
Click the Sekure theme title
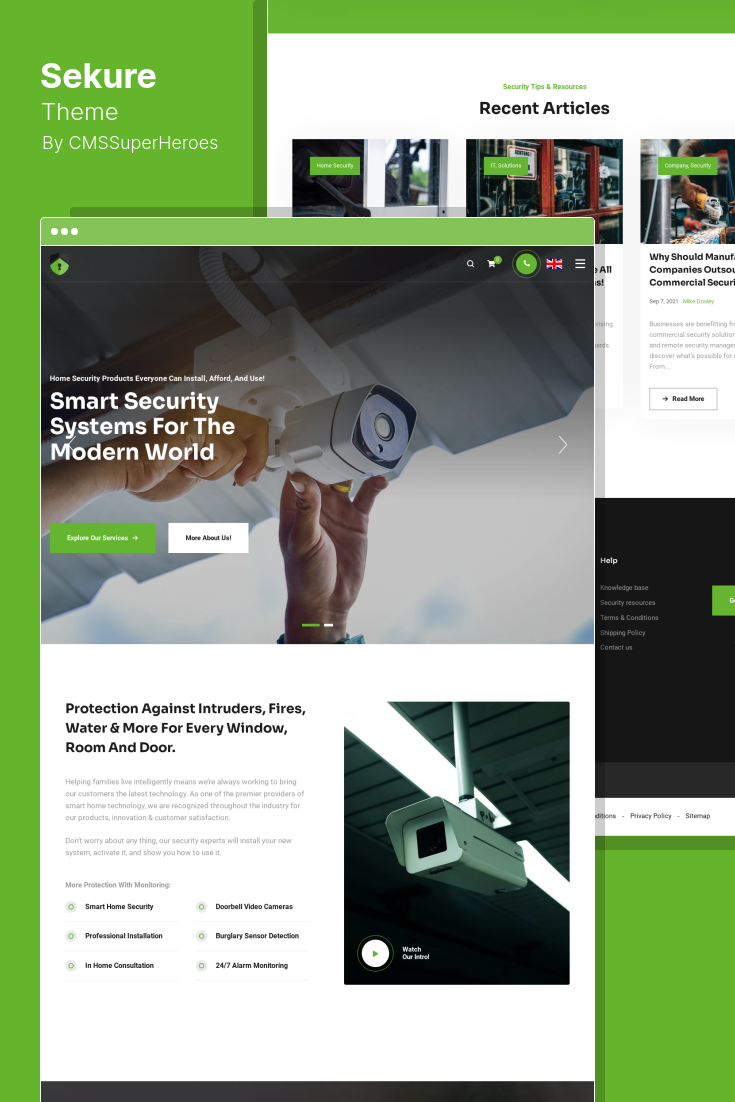click(98, 76)
